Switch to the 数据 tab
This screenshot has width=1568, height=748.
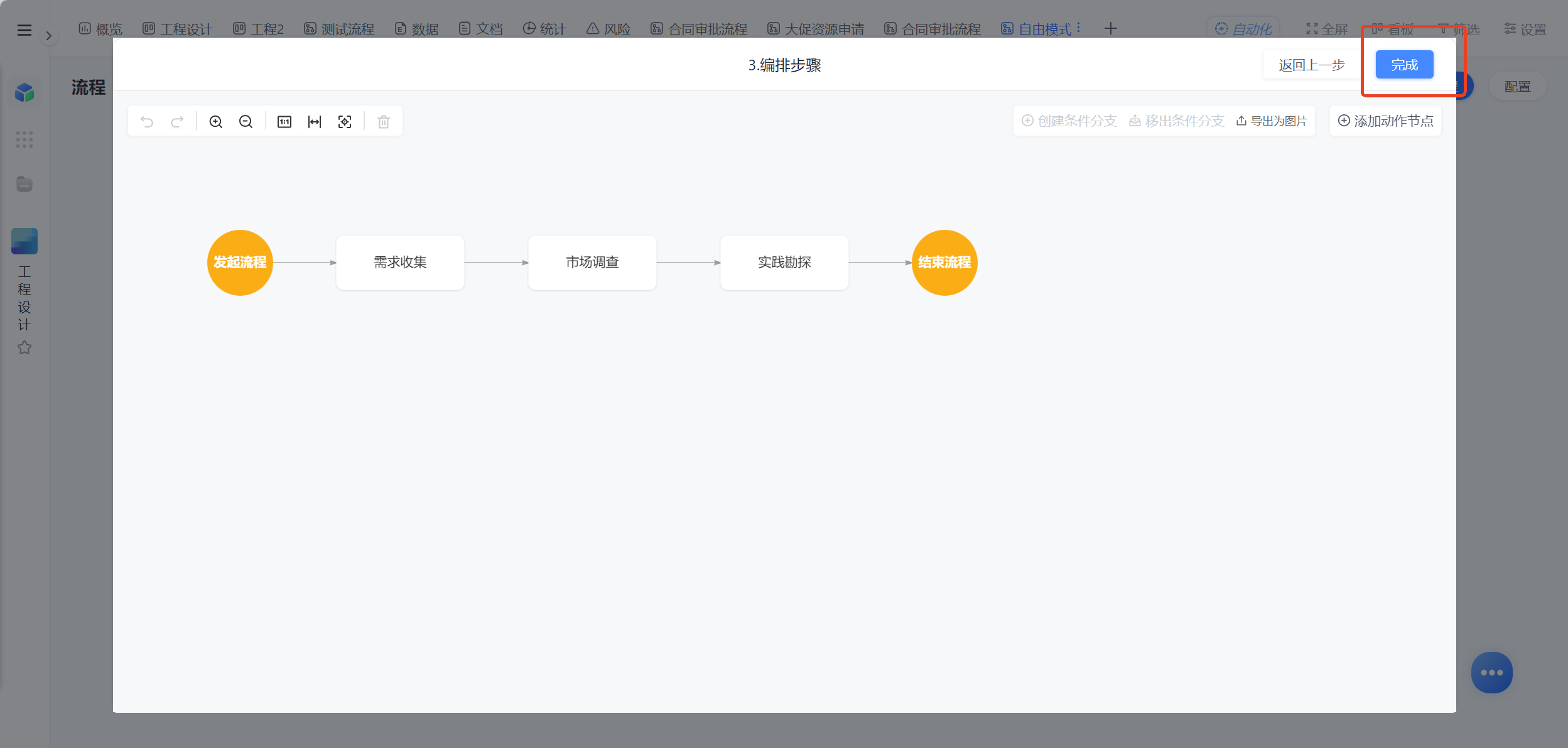click(x=416, y=29)
